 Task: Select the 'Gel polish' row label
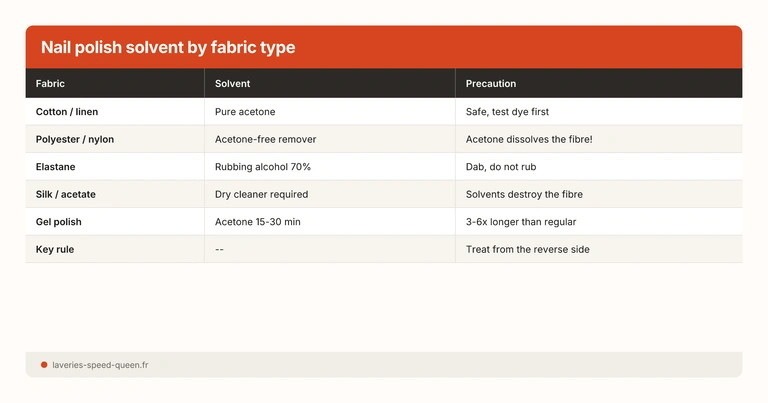click(x=59, y=221)
